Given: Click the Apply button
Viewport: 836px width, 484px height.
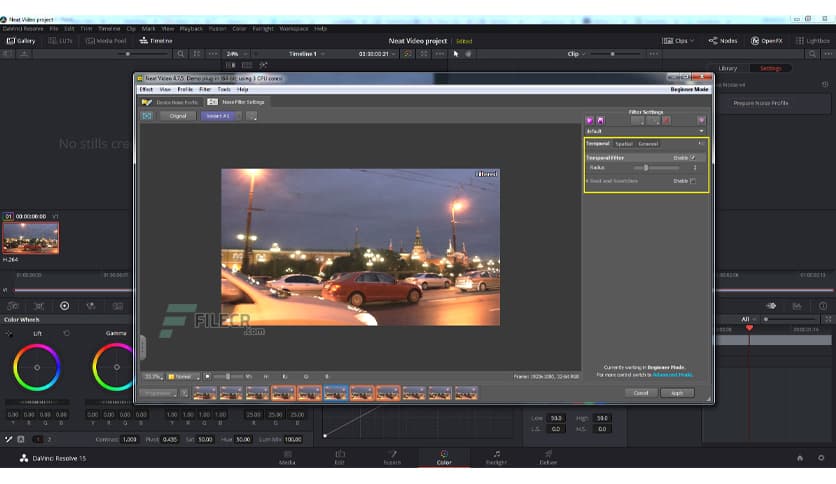Looking at the screenshot, I should click(x=677, y=393).
